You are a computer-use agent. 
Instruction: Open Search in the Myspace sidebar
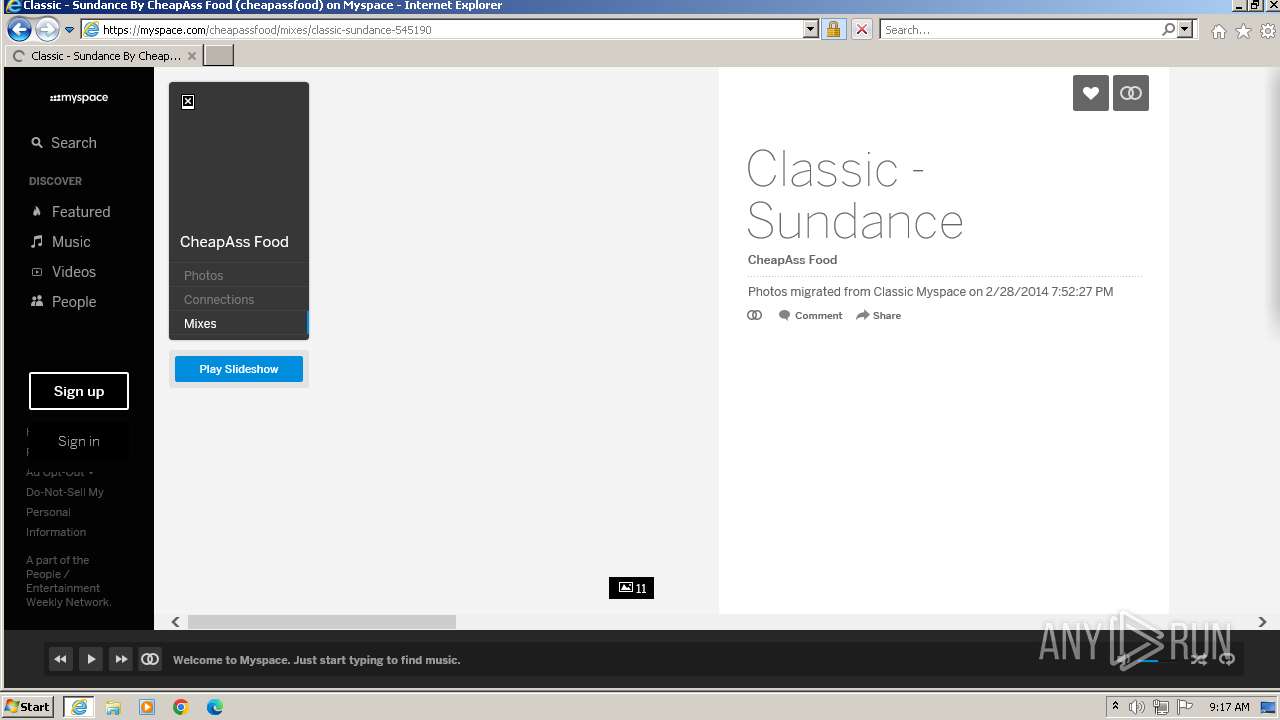click(x=64, y=143)
